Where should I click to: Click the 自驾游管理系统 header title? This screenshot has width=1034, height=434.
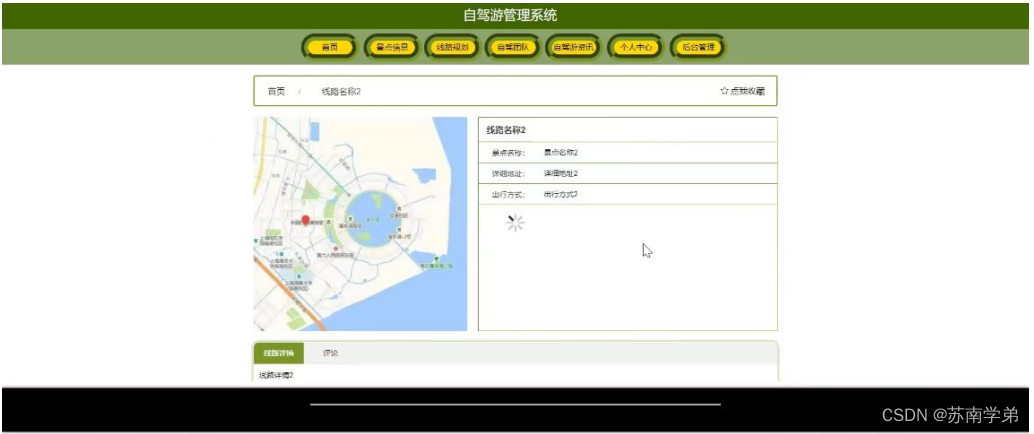tap(510, 15)
